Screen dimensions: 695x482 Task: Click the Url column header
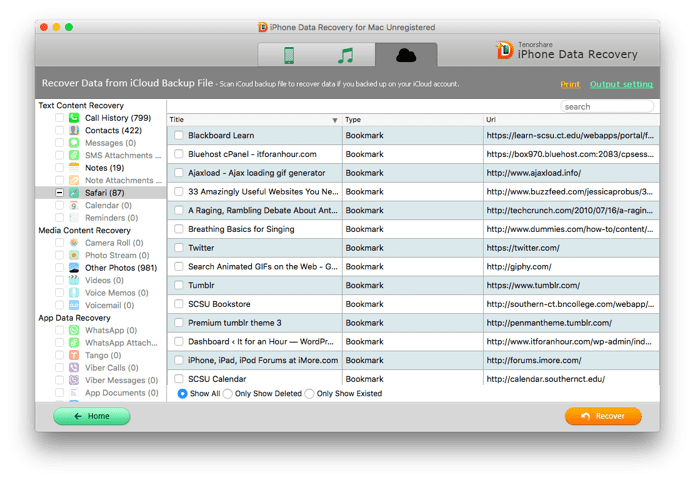tap(571, 120)
